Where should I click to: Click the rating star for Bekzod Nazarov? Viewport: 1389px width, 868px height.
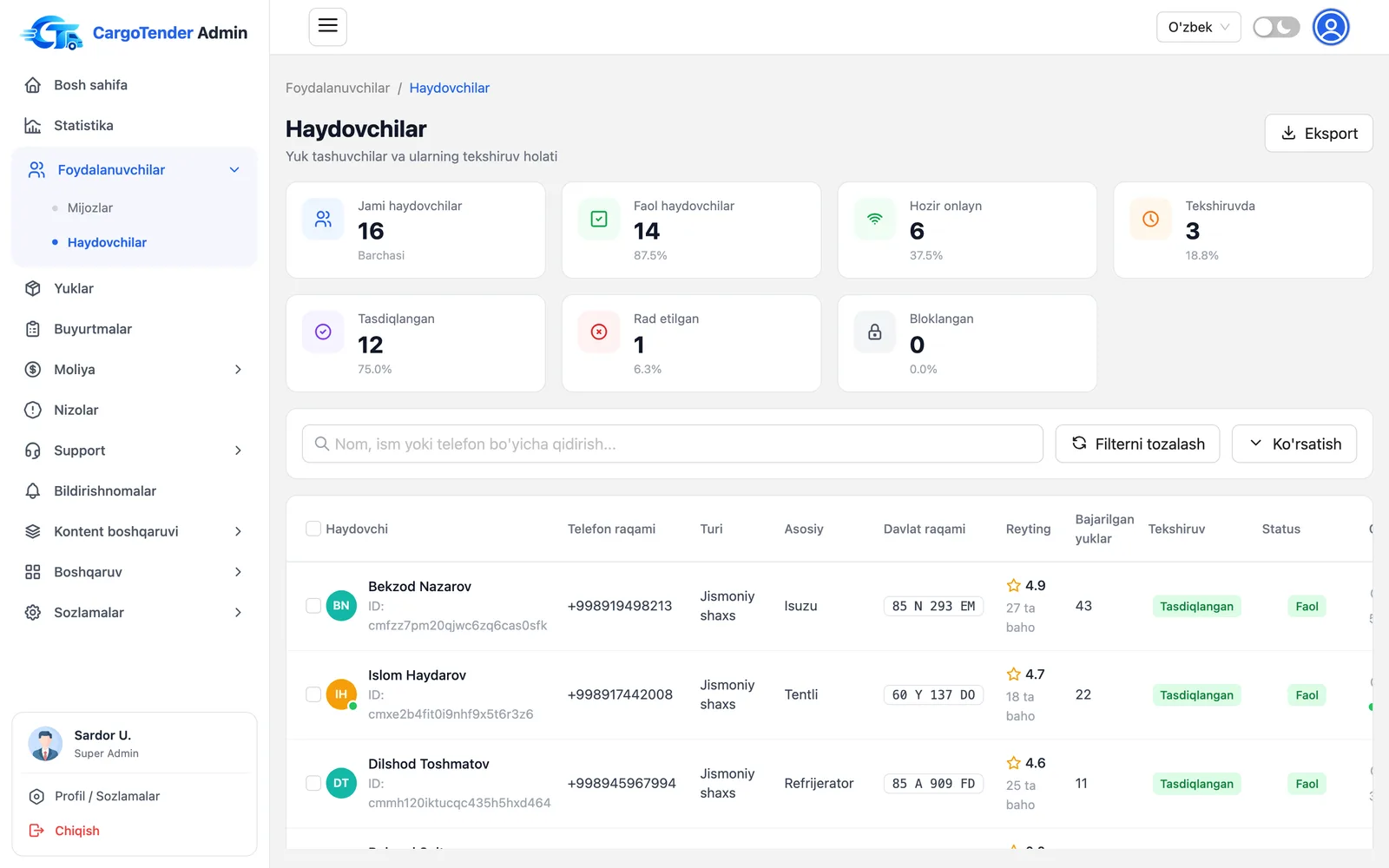(1013, 586)
